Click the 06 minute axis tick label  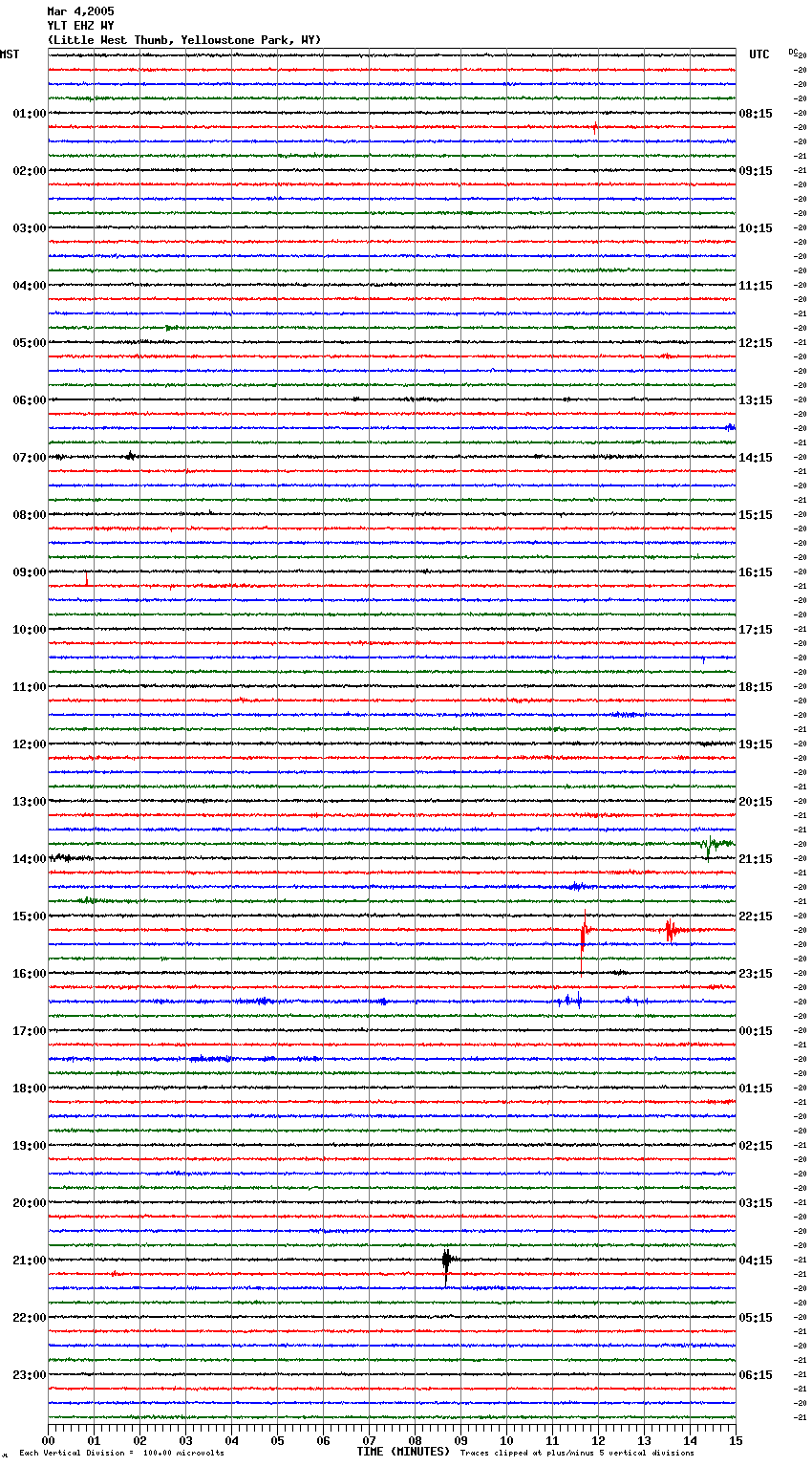pyautogui.click(x=323, y=1441)
